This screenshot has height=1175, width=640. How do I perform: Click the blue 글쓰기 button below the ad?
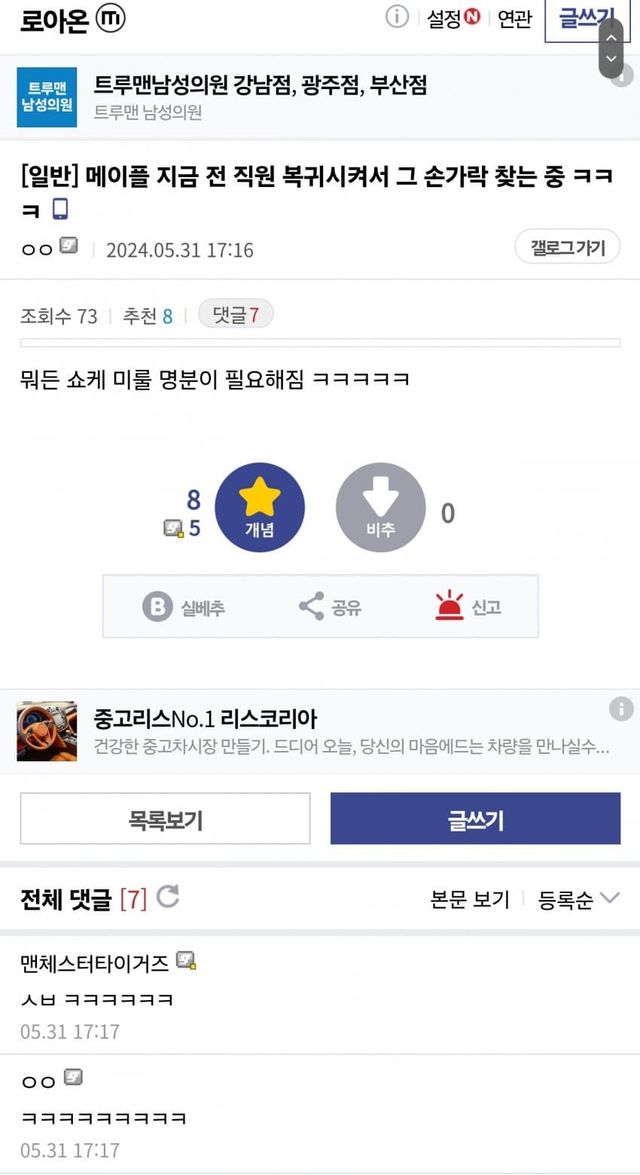click(475, 819)
